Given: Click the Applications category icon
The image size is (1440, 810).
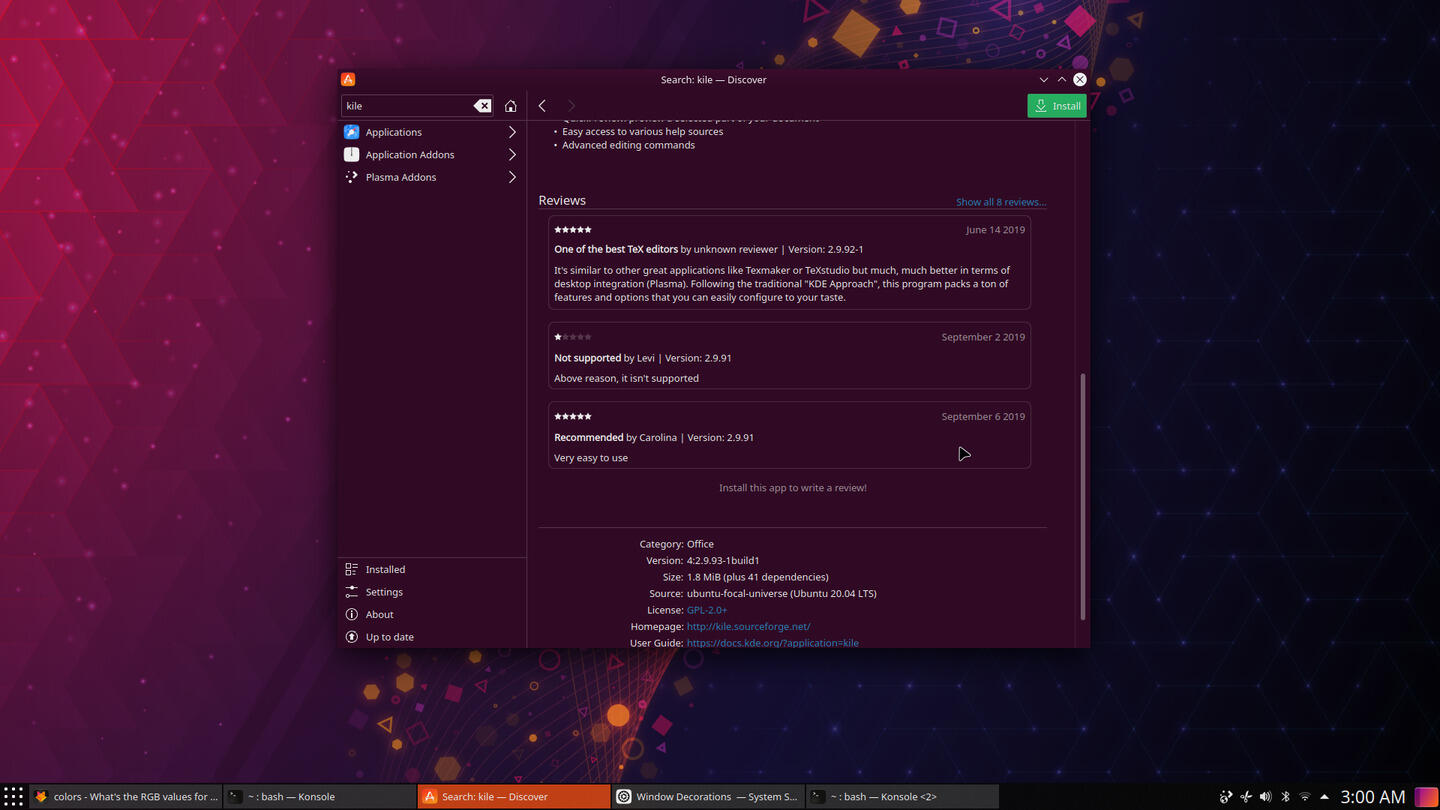Looking at the screenshot, I should coord(351,132).
